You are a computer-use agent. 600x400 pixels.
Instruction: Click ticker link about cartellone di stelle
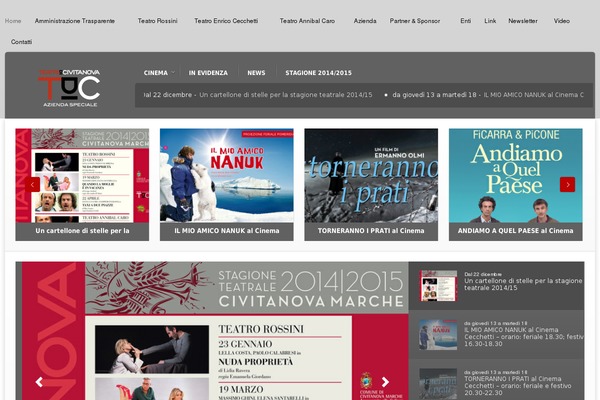pyautogui.click(x=285, y=95)
